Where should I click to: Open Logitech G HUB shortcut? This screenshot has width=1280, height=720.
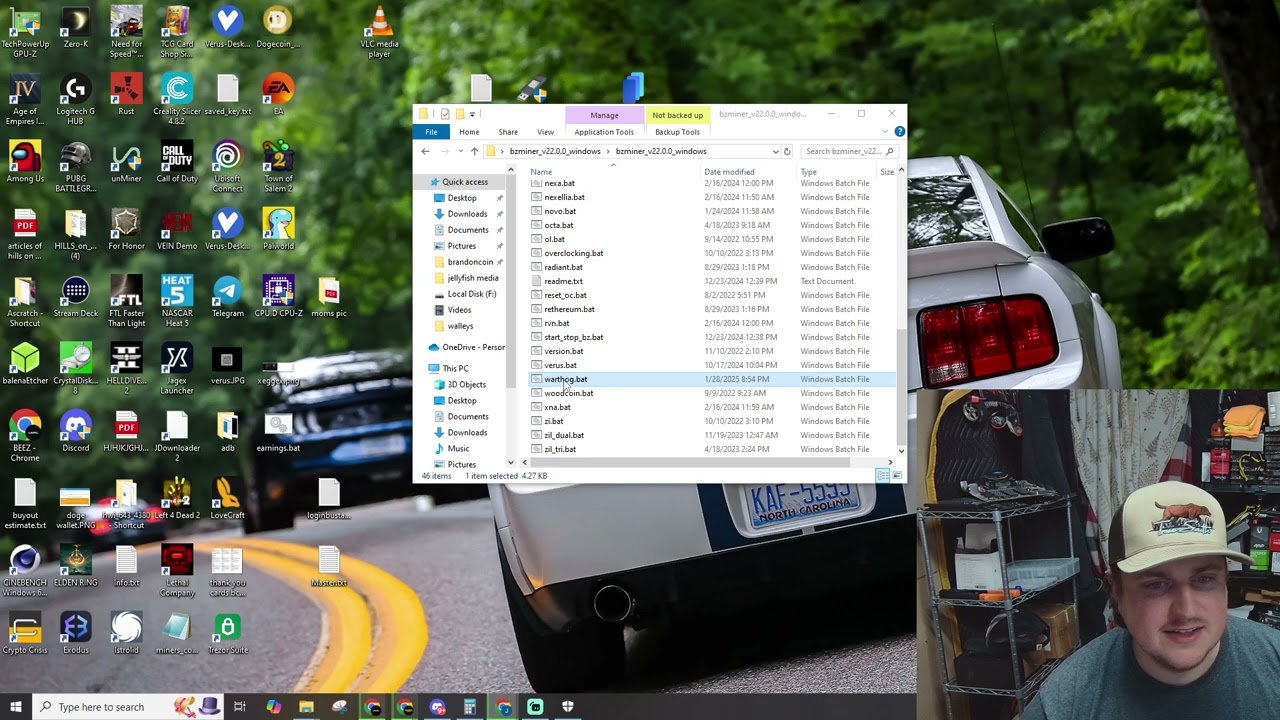pyautogui.click(x=75, y=99)
